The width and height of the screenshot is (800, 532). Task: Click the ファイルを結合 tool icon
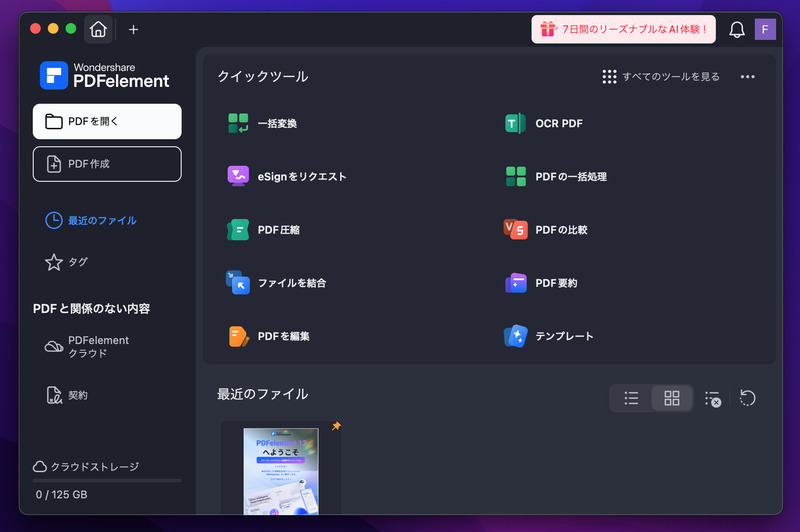[238, 283]
